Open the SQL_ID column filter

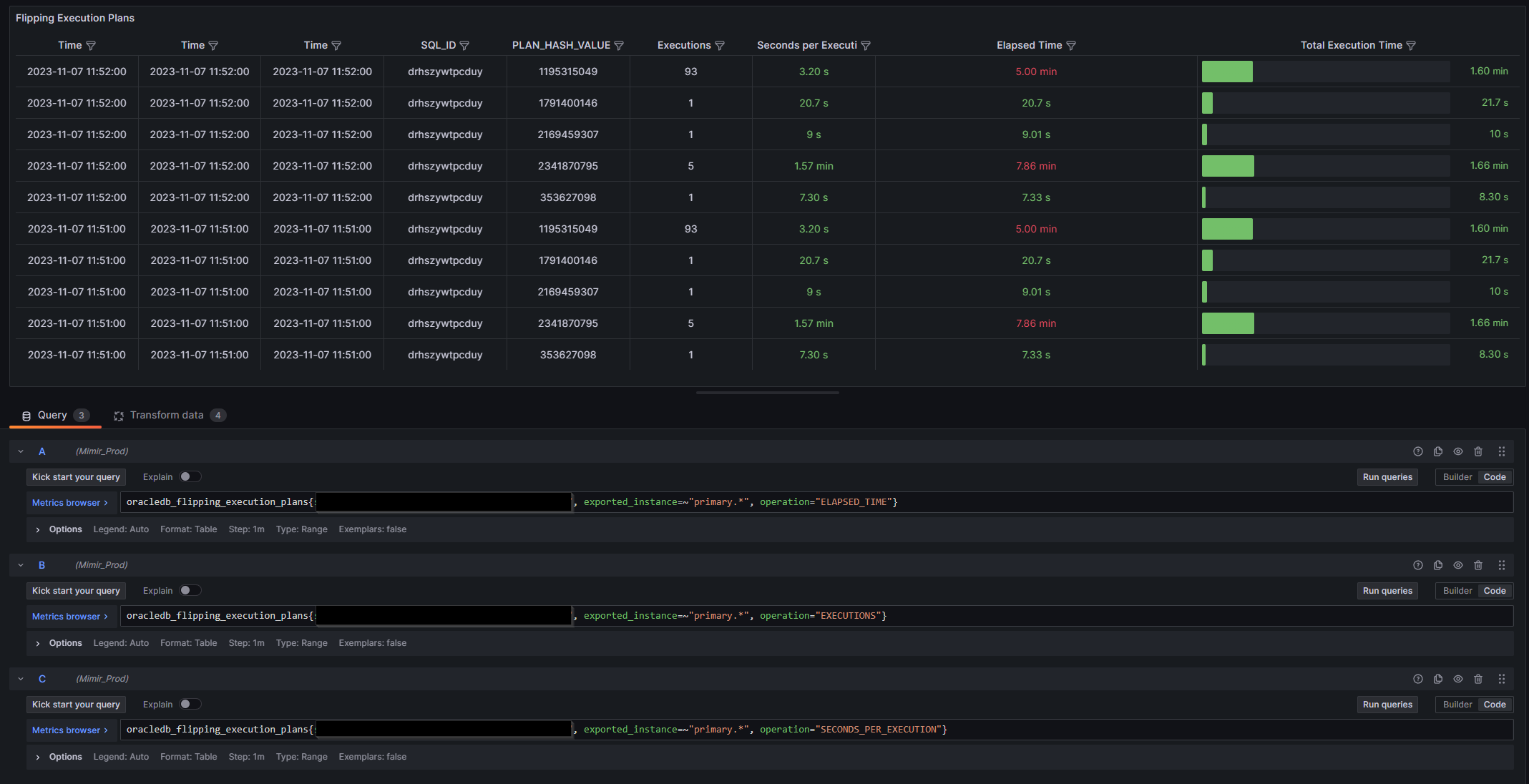tap(464, 46)
